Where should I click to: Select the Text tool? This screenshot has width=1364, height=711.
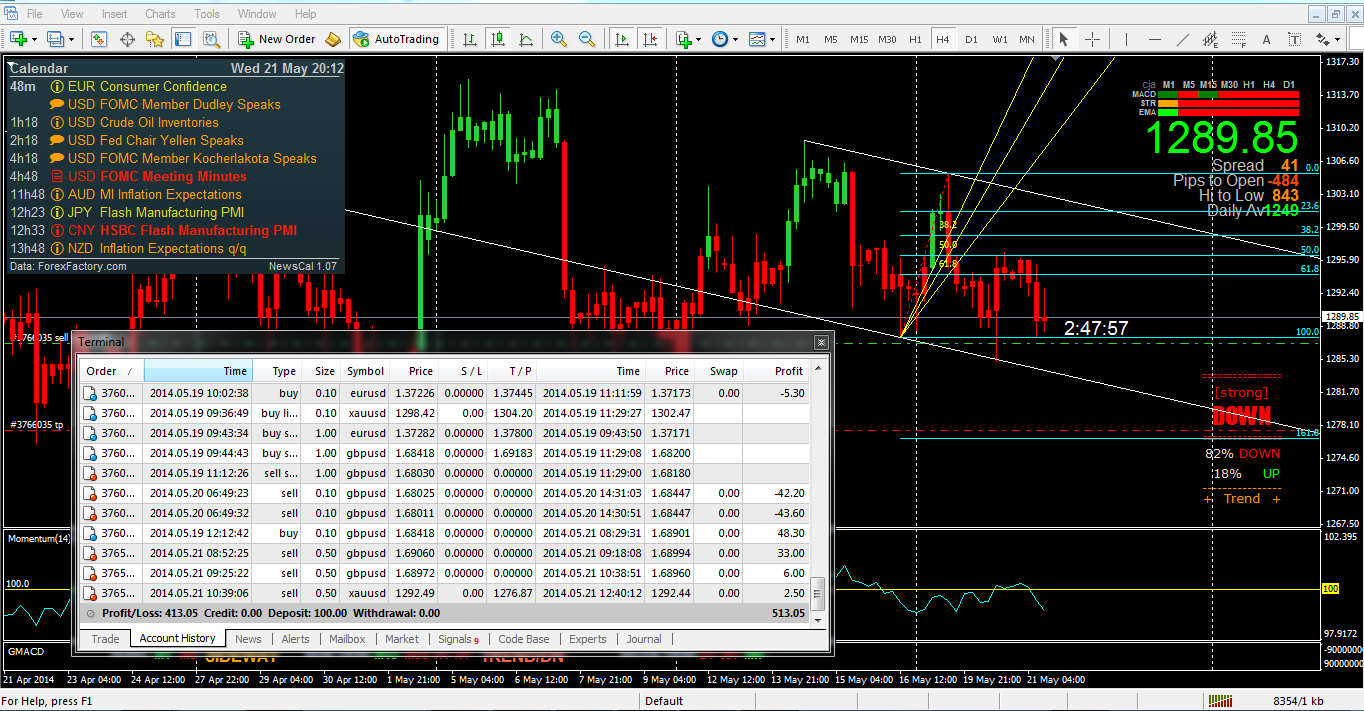1267,39
